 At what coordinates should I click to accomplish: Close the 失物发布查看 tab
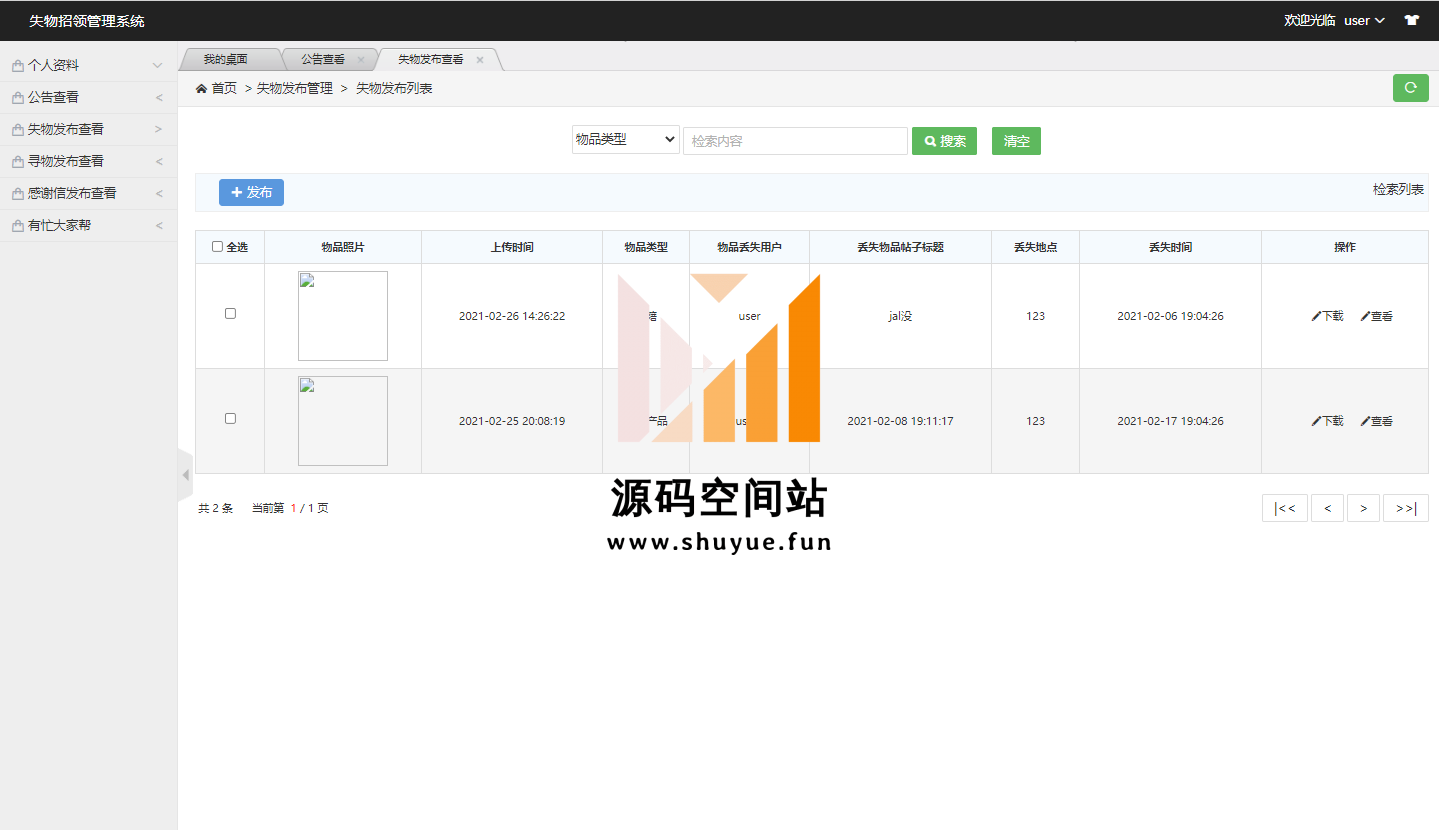click(480, 60)
